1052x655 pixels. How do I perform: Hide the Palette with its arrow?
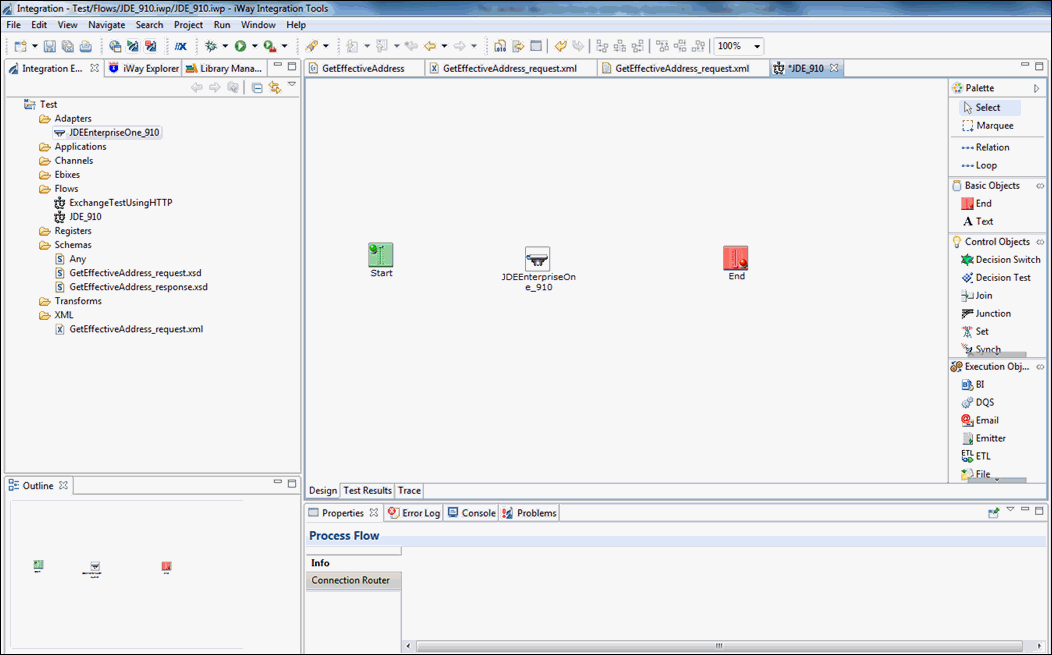(1037, 88)
